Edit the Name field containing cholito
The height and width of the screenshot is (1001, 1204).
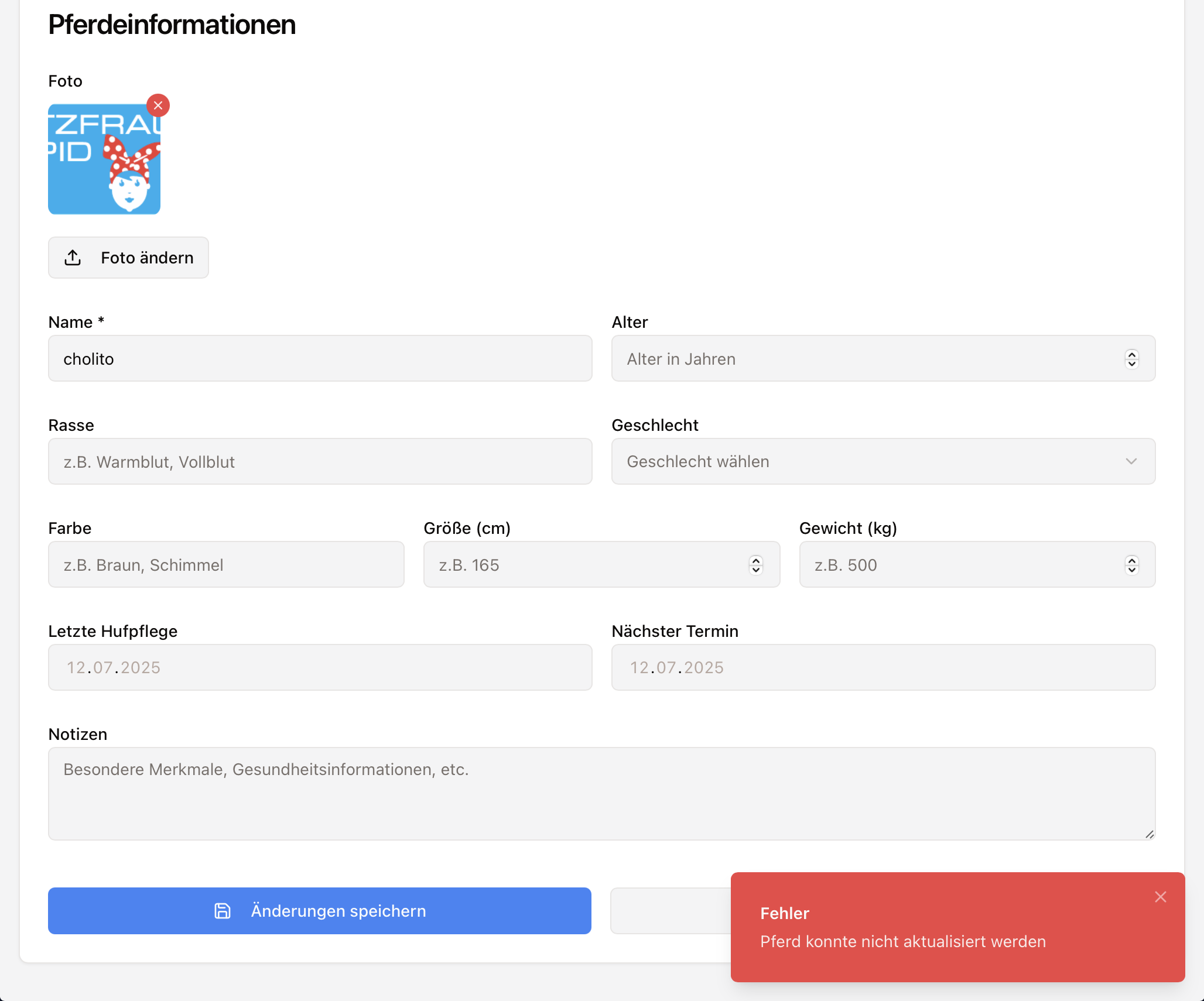click(x=320, y=359)
